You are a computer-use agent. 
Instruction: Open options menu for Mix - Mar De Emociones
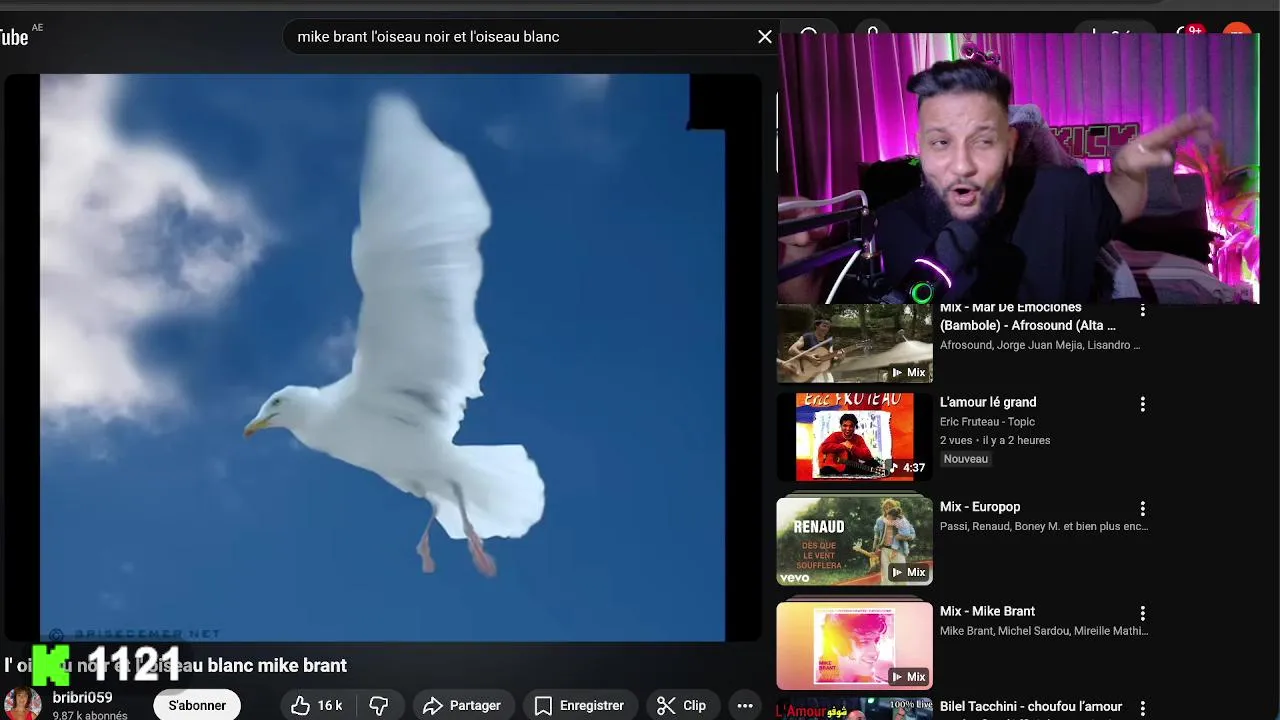tap(1143, 311)
